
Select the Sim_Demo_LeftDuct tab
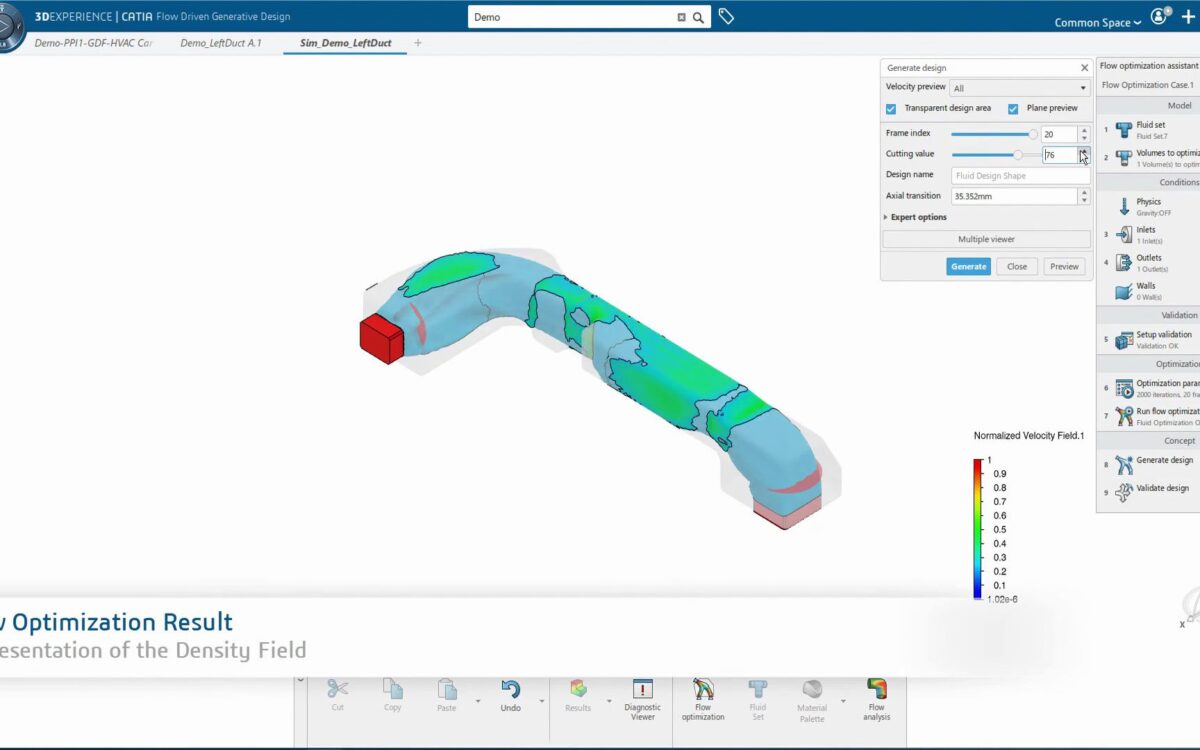[346, 43]
